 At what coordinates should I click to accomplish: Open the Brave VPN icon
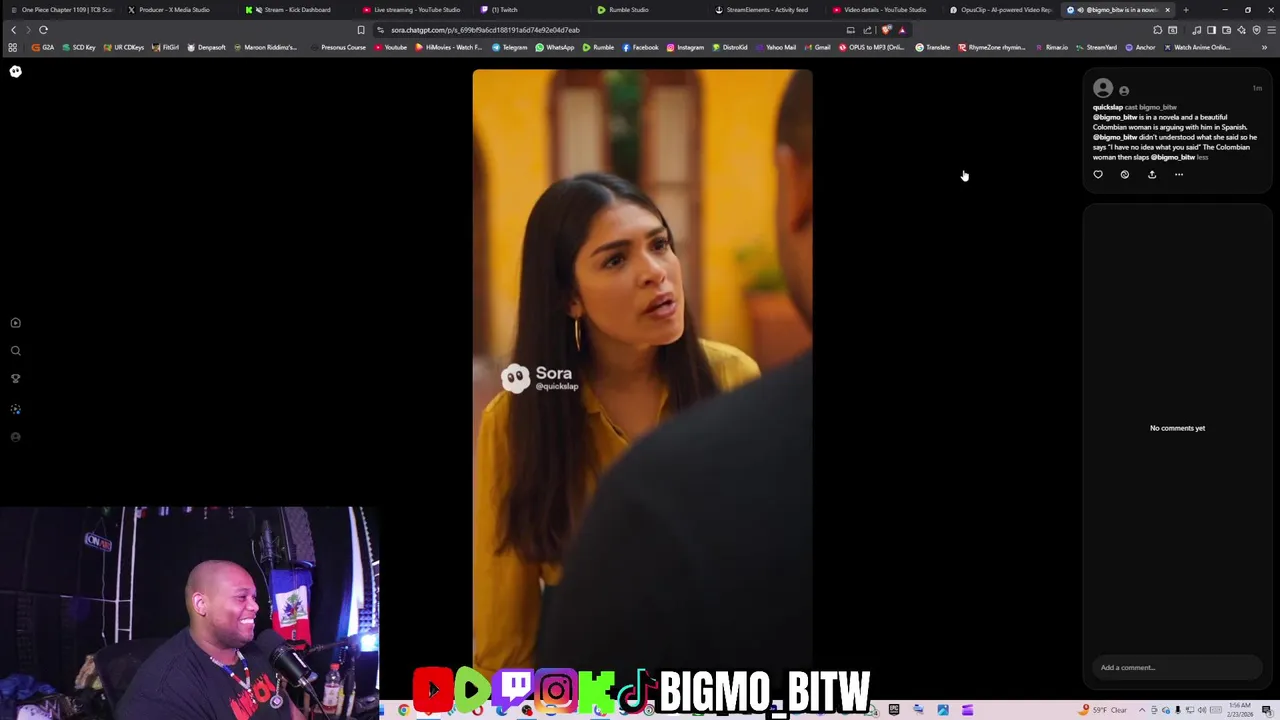pos(1256,30)
